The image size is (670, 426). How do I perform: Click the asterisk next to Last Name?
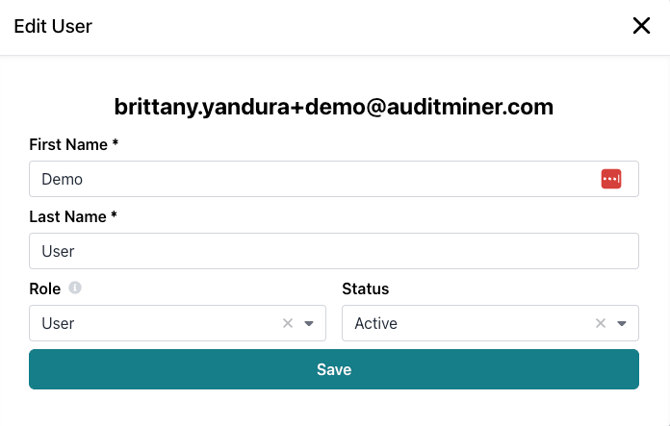pos(114,216)
